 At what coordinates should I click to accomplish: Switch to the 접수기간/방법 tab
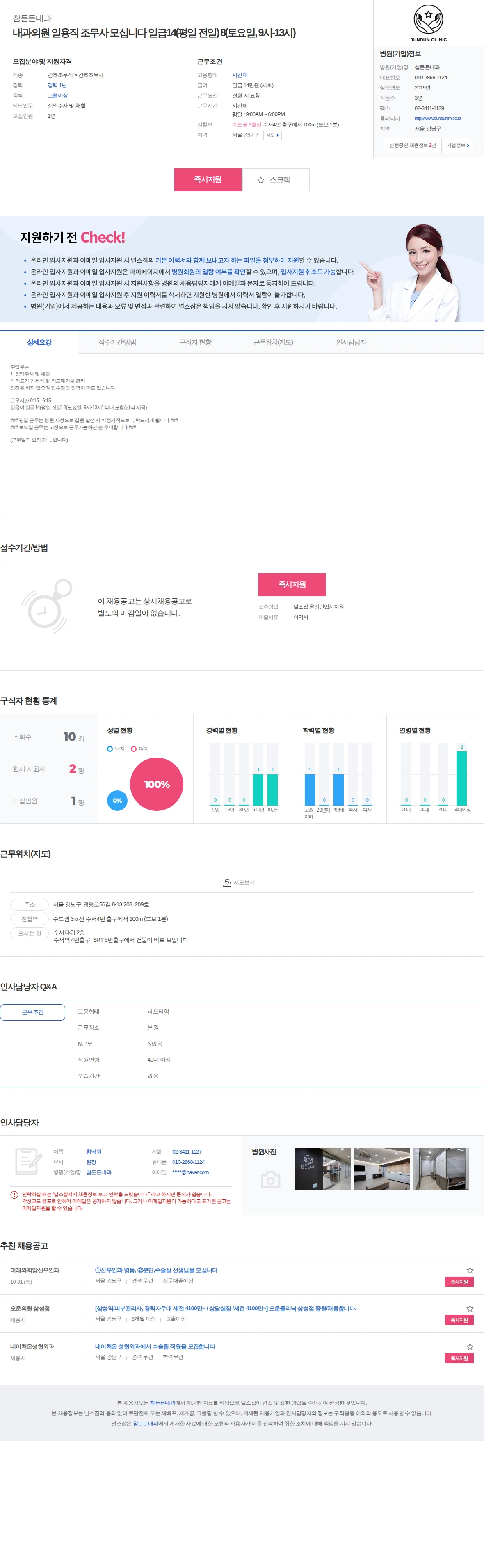pos(117,343)
